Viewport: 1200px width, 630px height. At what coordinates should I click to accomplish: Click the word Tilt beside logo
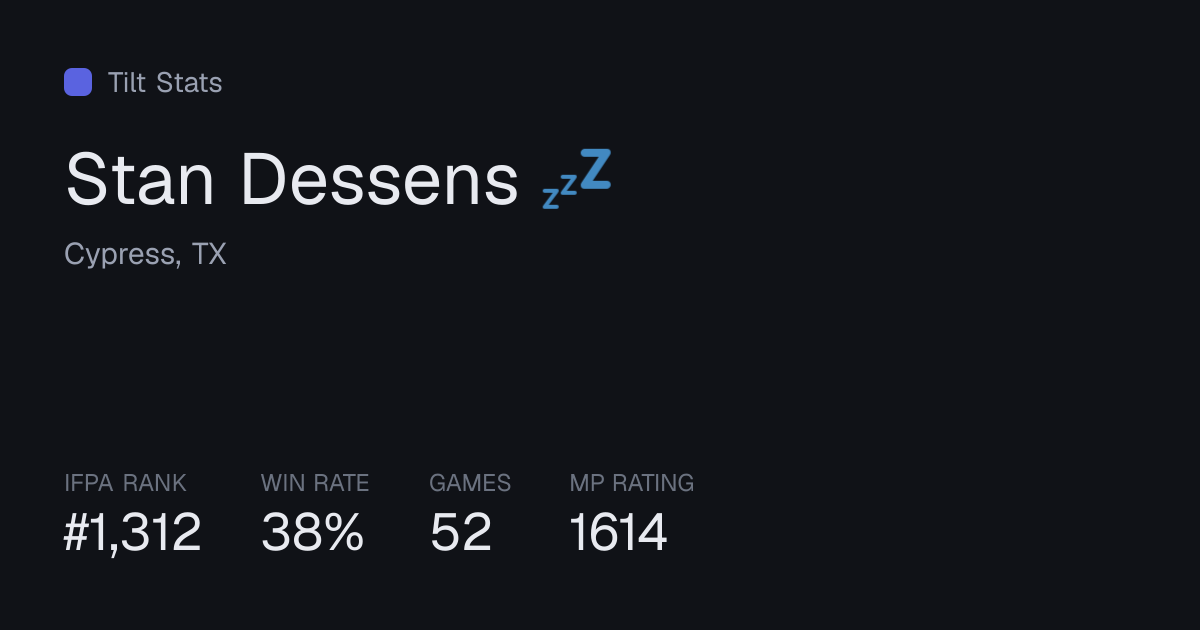(127, 82)
